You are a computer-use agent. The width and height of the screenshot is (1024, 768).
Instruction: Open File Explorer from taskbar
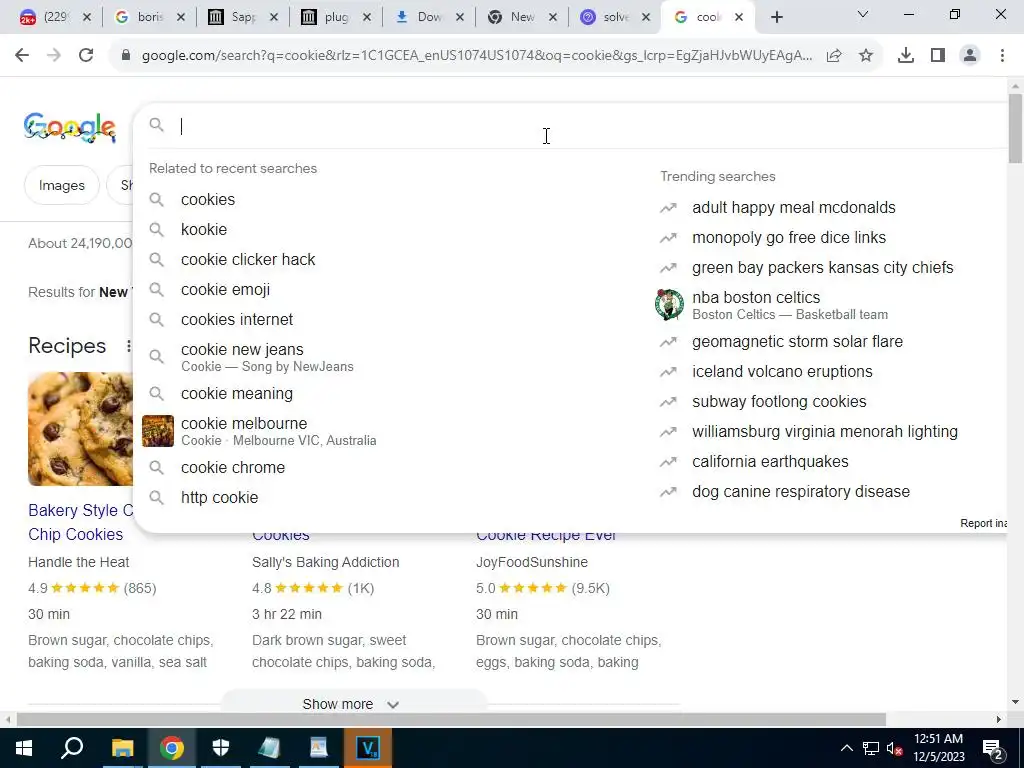(x=122, y=748)
